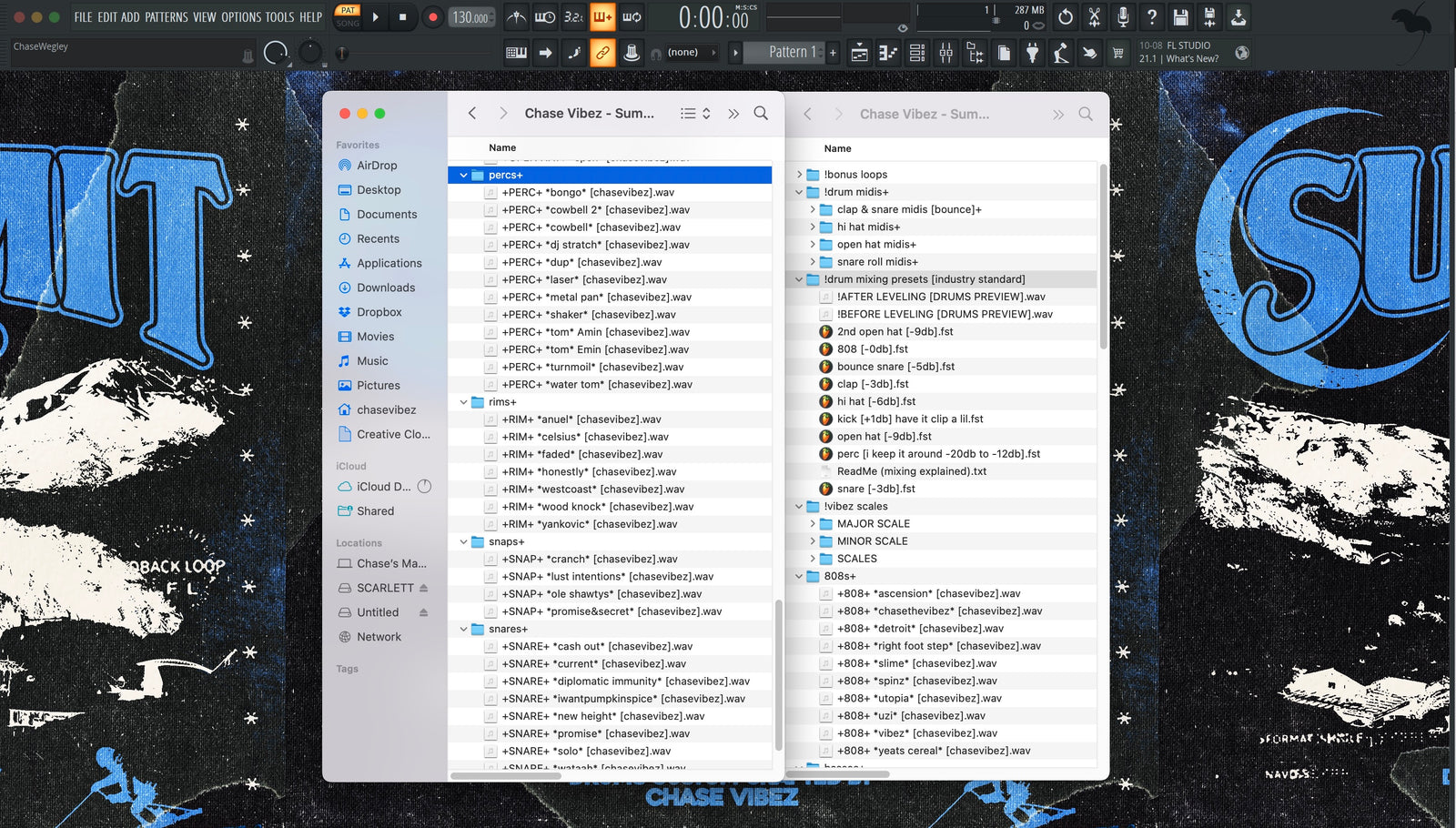The width and height of the screenshot is (1456, 828).
Task: Click the arrow left of Pattern 1
Action: coord(735,53)
